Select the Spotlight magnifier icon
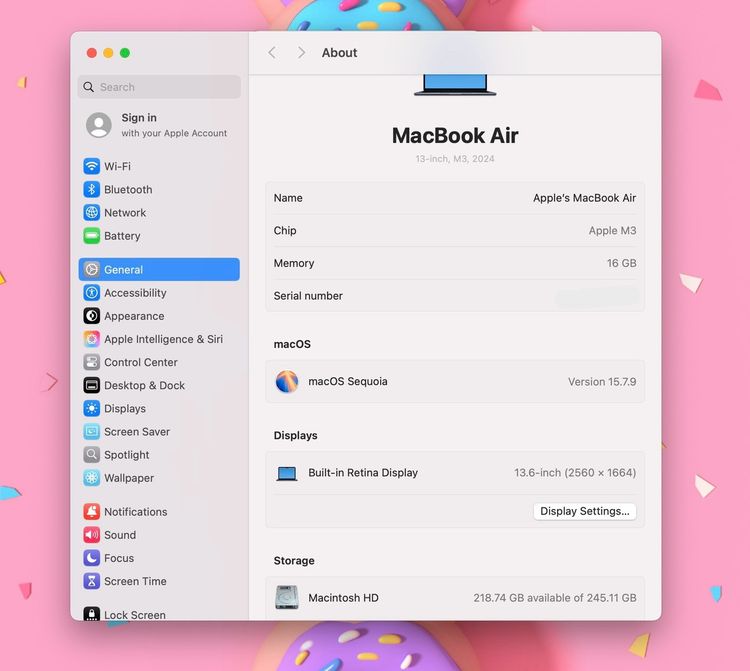This screenshot has width=750, height=671. pos(91,454)
